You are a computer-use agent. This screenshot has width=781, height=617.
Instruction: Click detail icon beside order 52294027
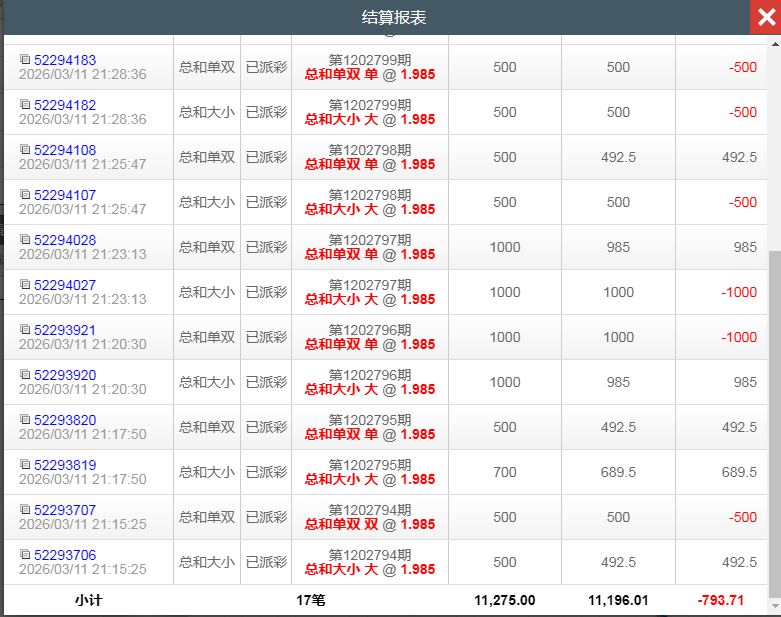[25, 284]
